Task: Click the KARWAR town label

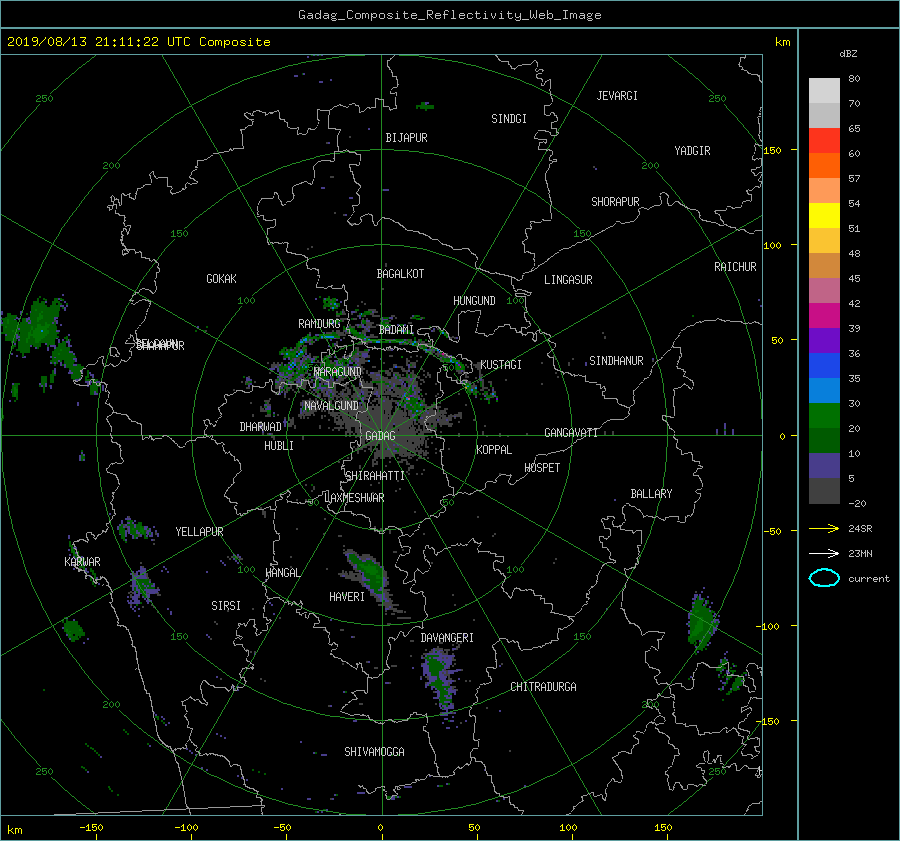Action: pyautogui.click(x=82, y=562)
